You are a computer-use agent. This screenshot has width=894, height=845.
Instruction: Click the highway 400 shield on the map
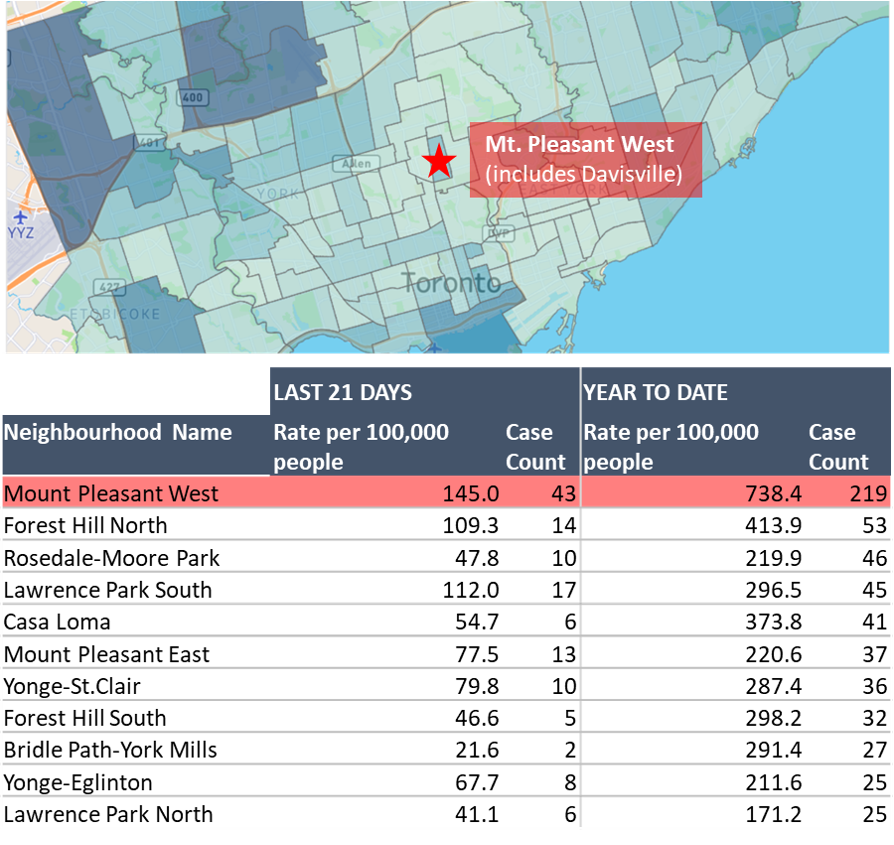tap(193, 98)
